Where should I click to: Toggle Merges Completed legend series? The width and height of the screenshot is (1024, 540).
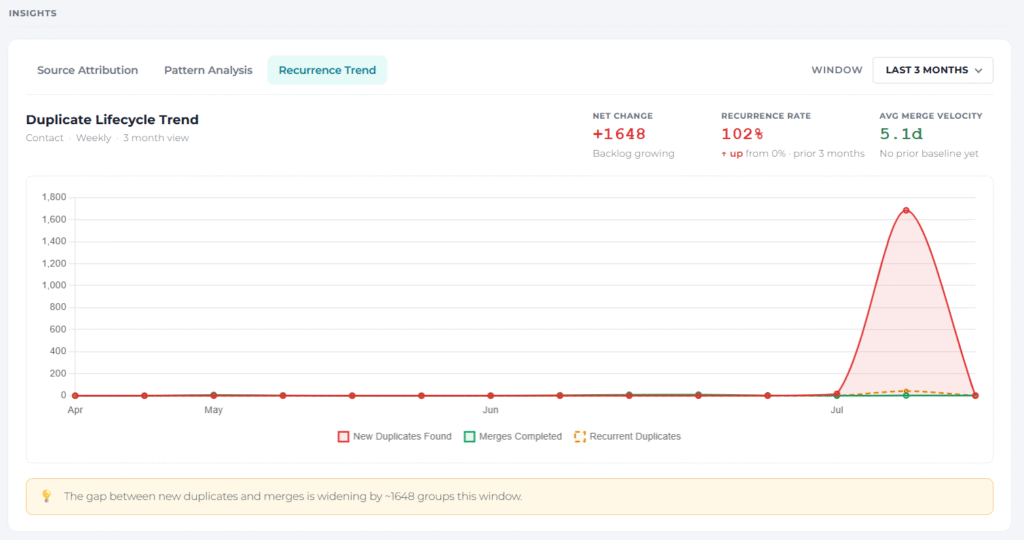click(513, 436)
